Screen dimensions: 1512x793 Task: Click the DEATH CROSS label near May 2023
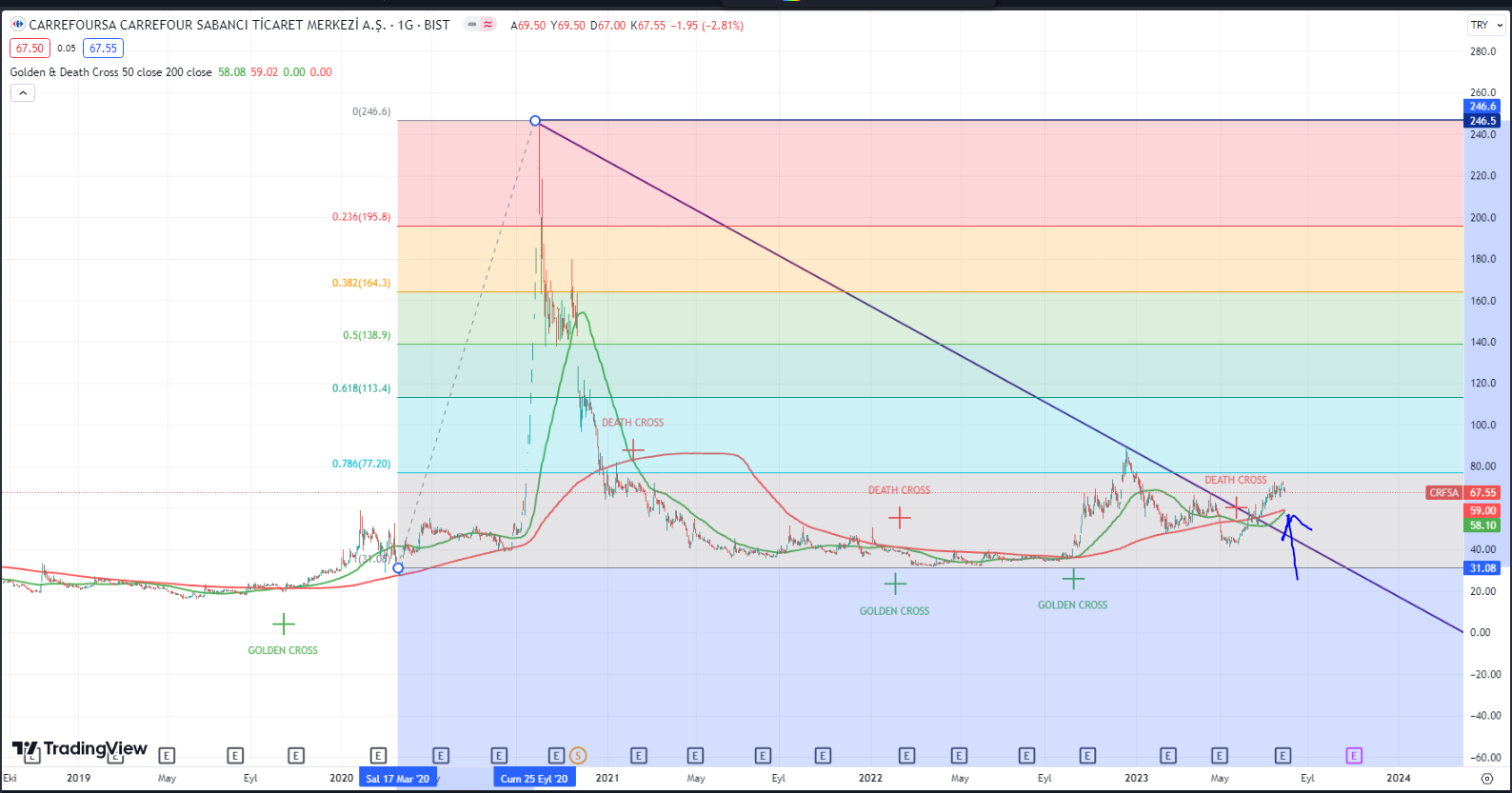(x=1235, y=481)
